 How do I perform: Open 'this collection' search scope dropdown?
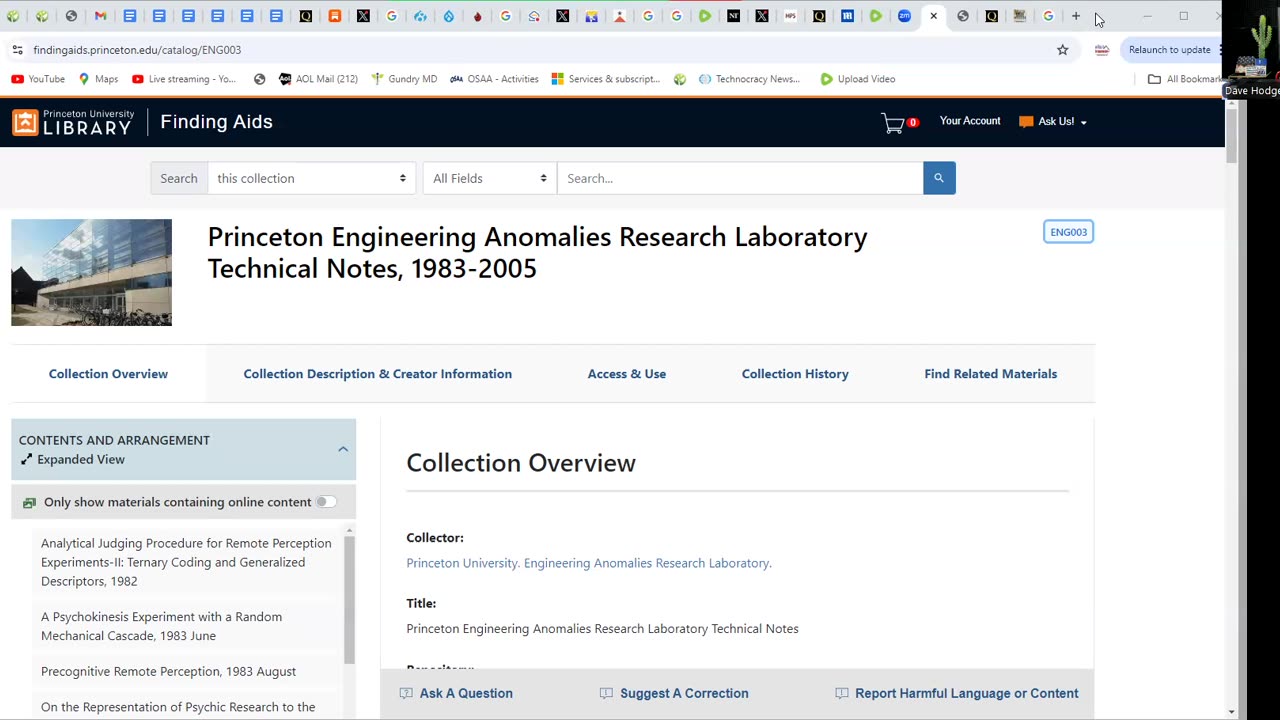pos(311,178)
